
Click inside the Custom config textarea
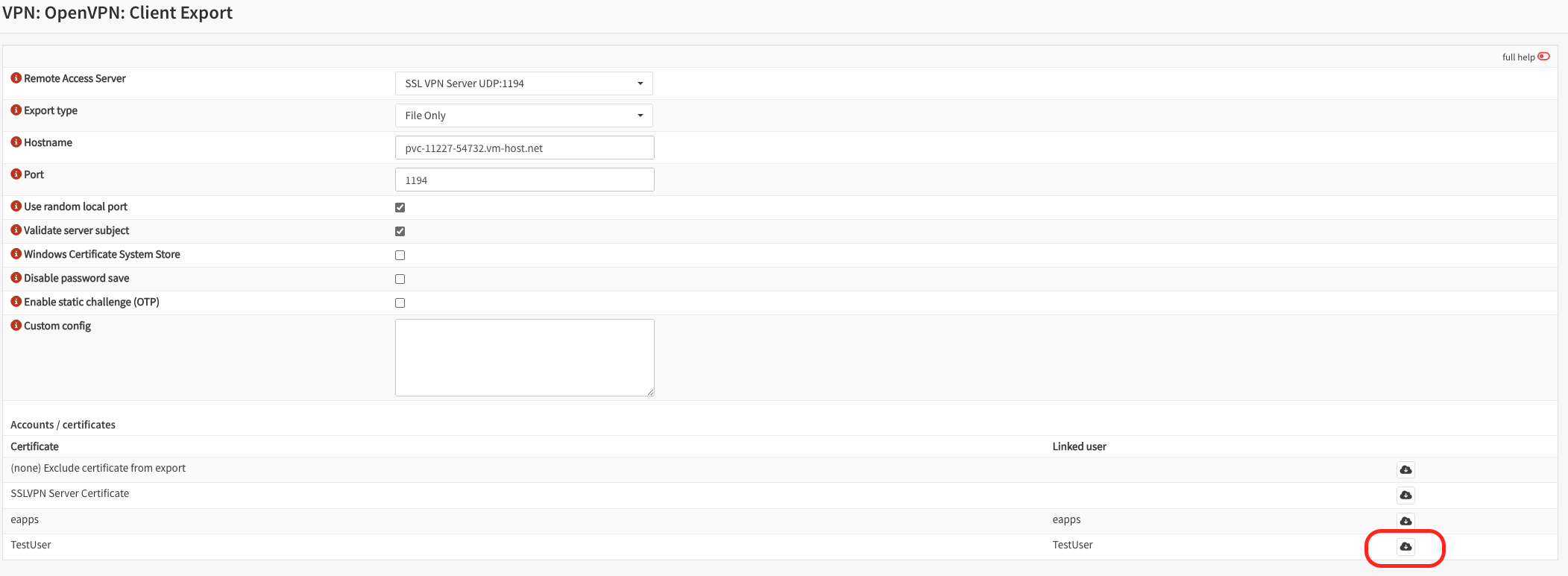tap(524, 358)
